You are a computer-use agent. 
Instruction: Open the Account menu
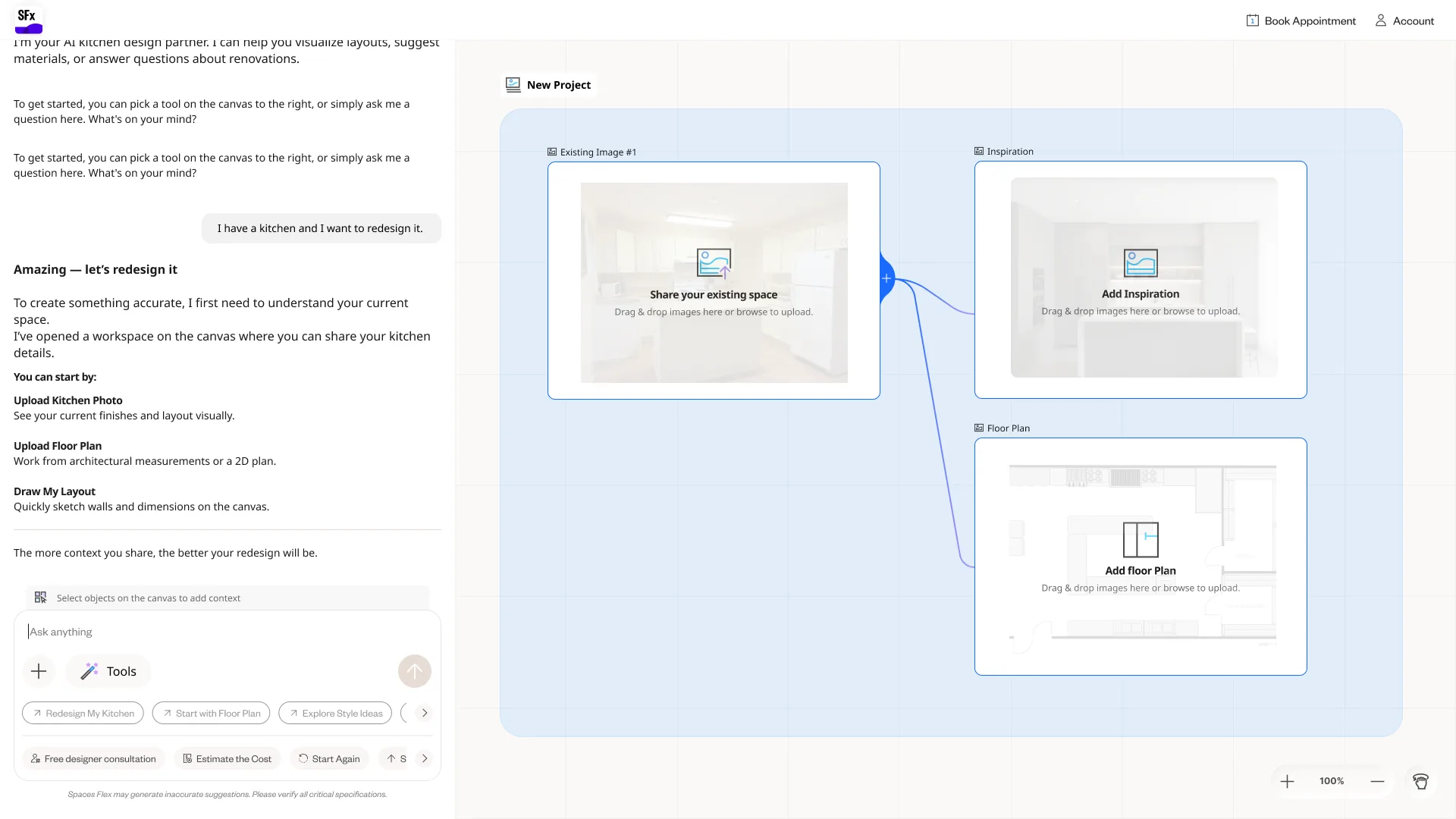pos(1404,20)
